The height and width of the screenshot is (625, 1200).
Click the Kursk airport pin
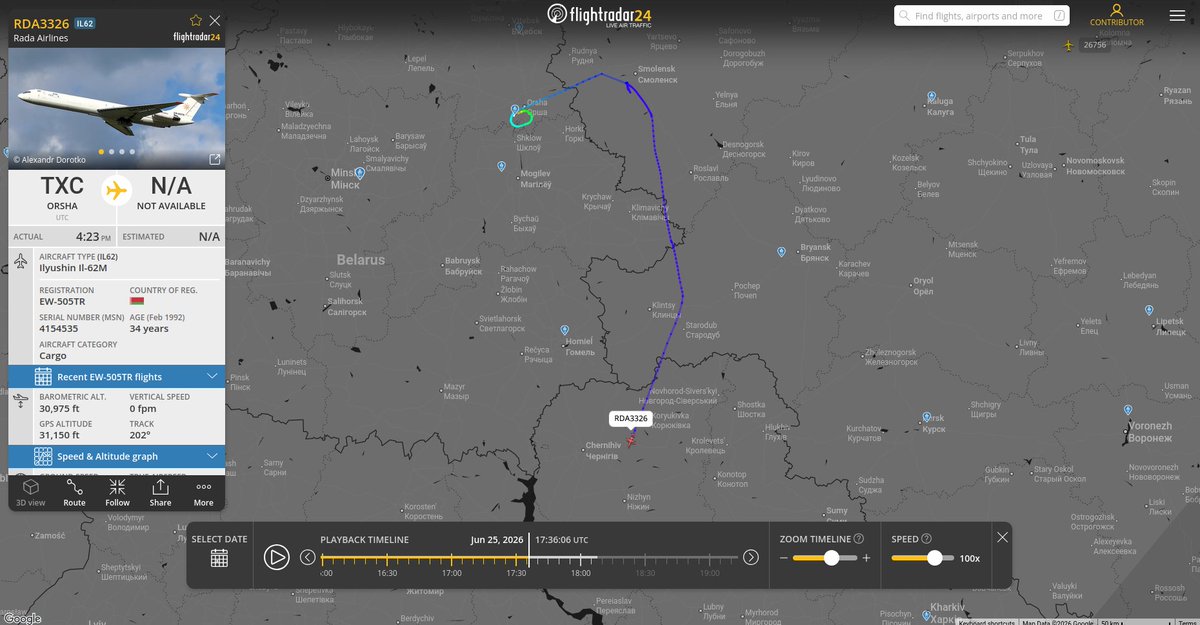[x=929, y=418]
